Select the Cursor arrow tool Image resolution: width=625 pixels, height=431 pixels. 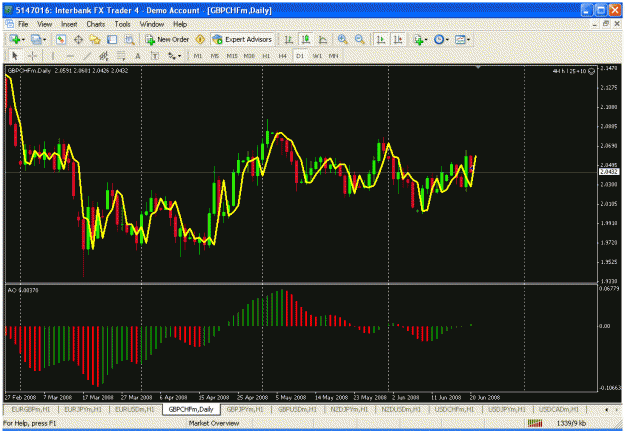(15, 56)
